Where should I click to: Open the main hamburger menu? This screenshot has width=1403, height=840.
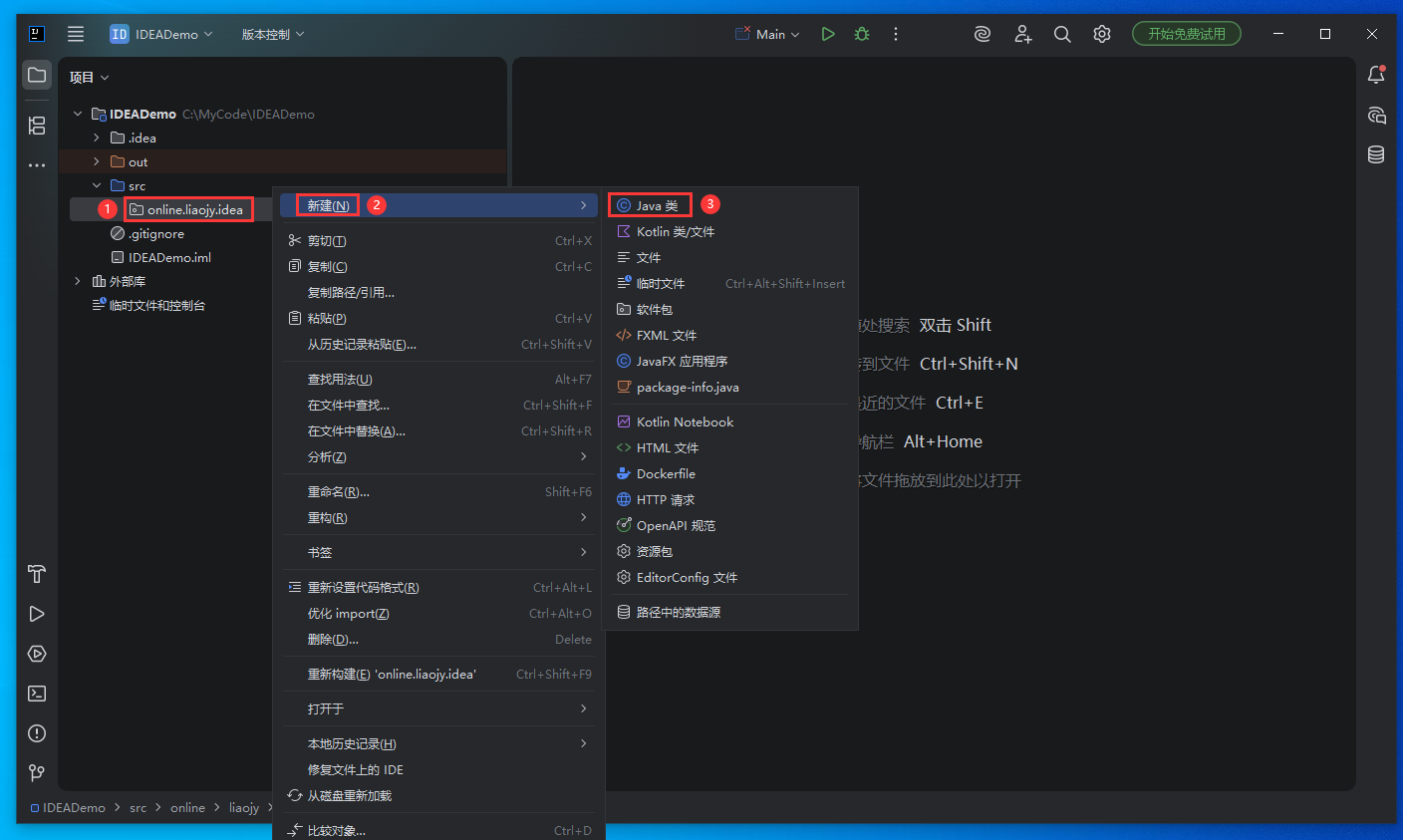point(76,34)
